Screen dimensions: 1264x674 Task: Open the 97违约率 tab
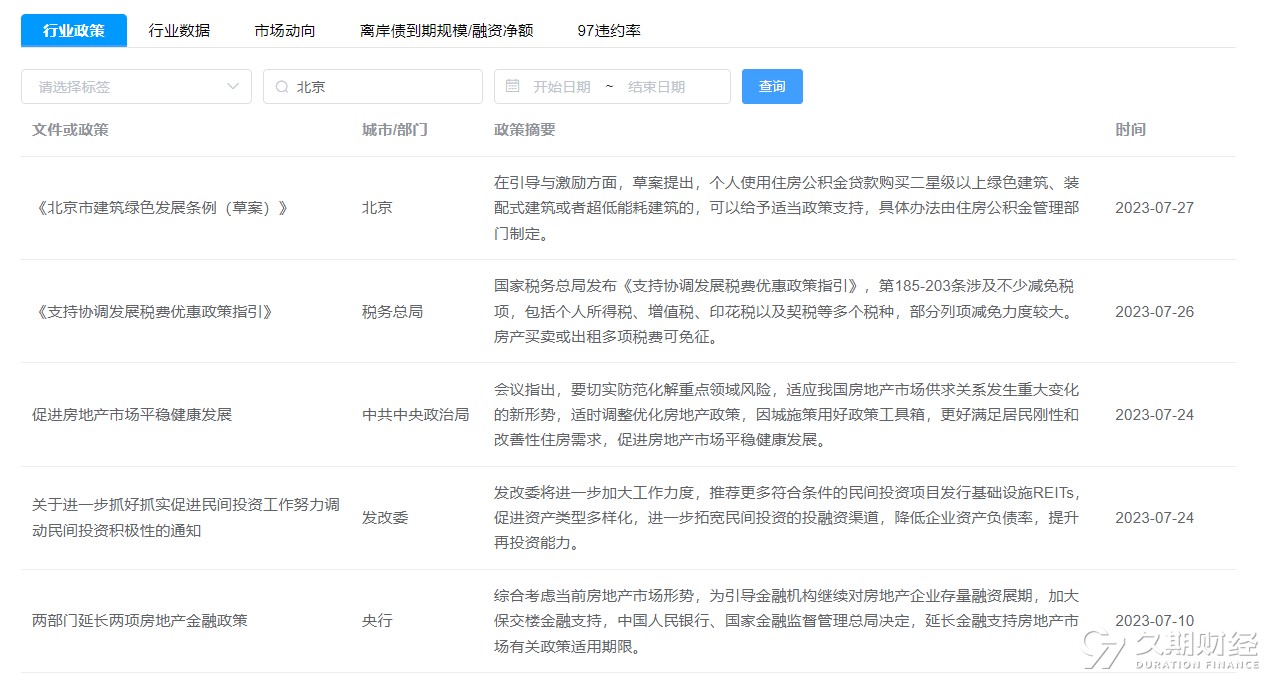tap(609, 30)
